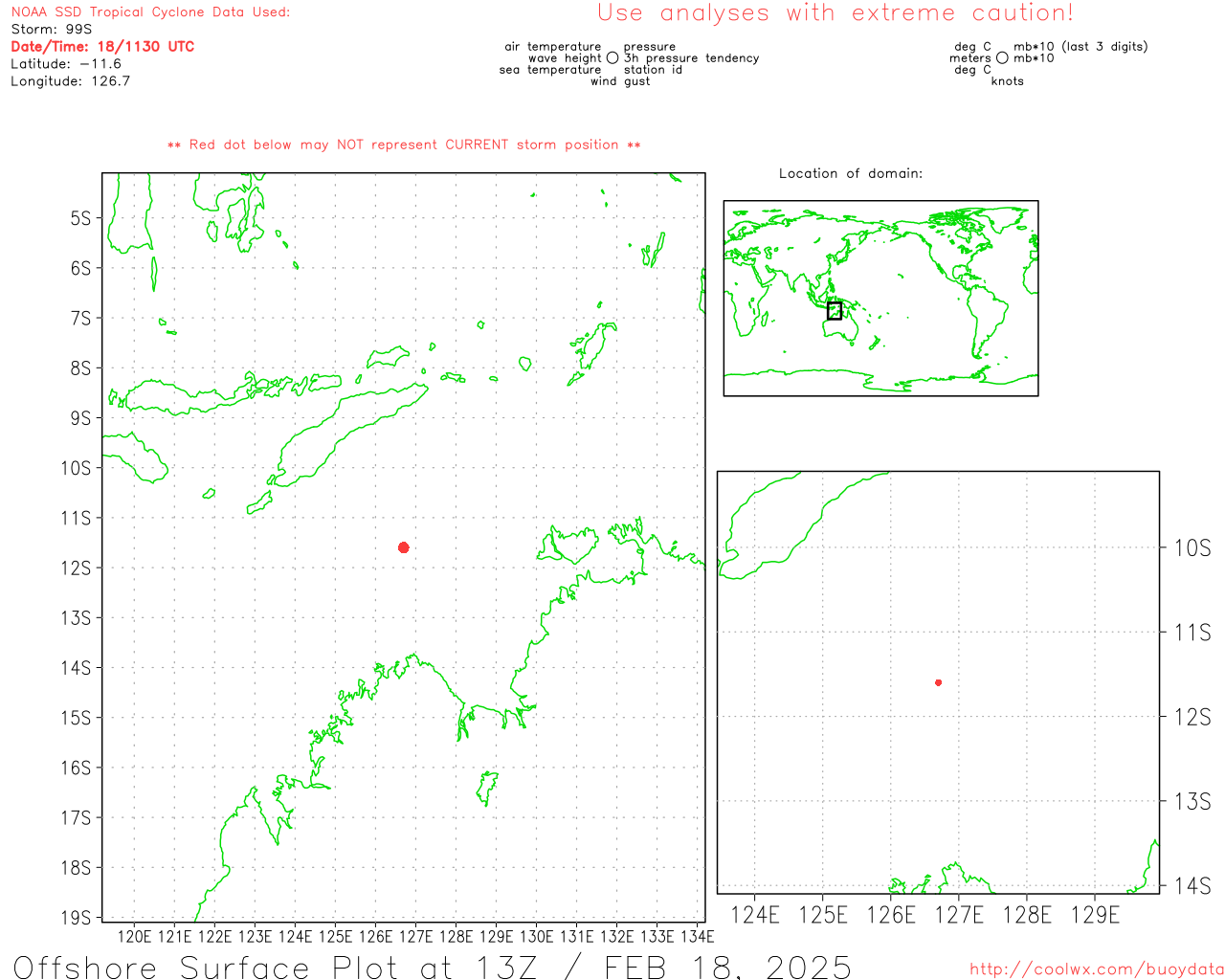Click the 'sea temperature' legend label
The width and height of the screenshot is (1225, 980).
point(550,70)
